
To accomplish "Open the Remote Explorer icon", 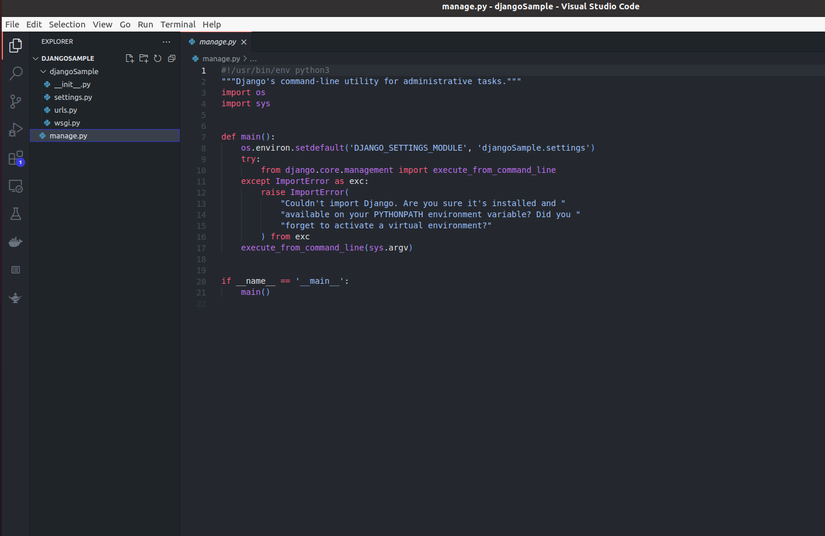I will [x=16, y=186].
